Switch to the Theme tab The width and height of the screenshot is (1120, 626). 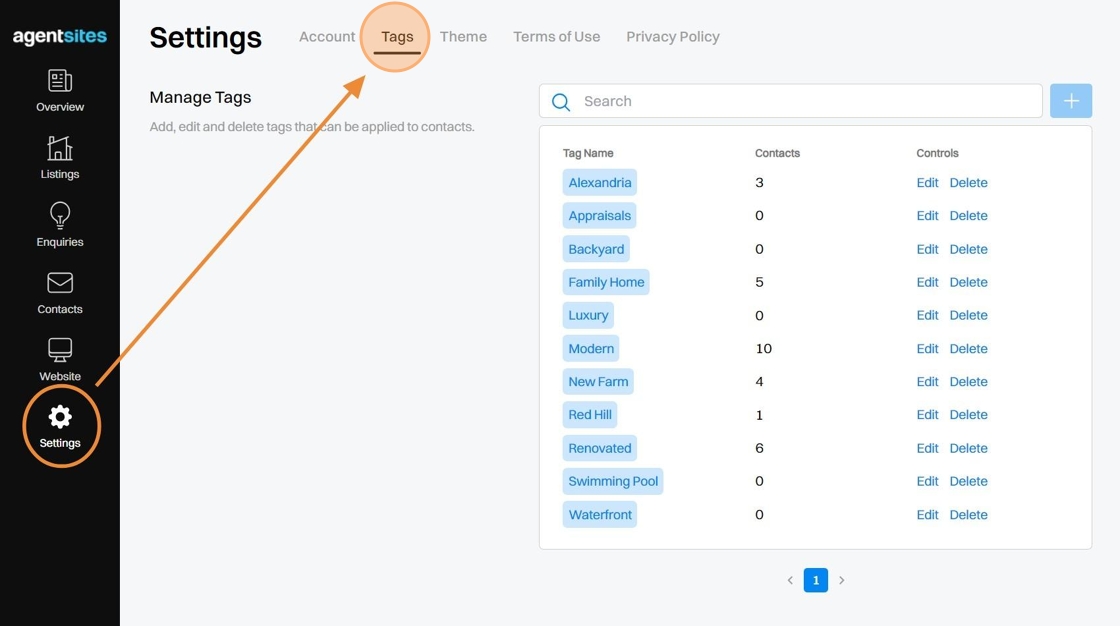pos(463,37)
